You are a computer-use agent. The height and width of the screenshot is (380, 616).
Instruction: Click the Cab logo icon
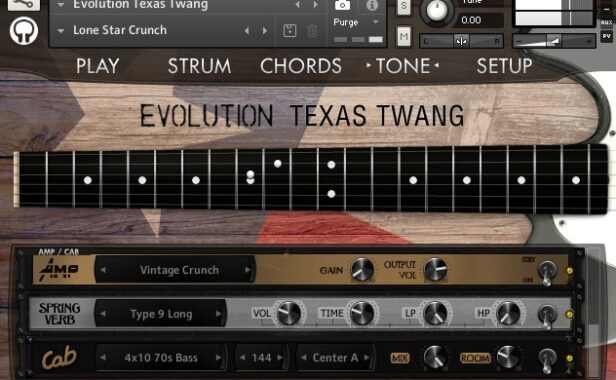[x=59, y=357]
